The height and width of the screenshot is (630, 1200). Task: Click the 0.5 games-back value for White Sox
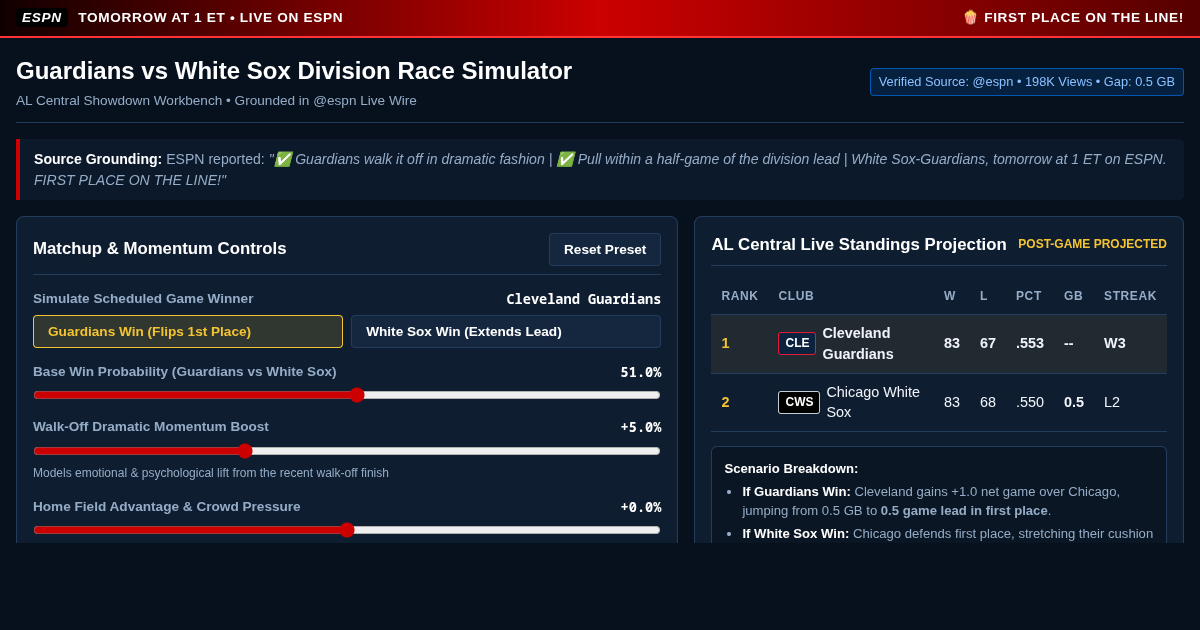1074,402
